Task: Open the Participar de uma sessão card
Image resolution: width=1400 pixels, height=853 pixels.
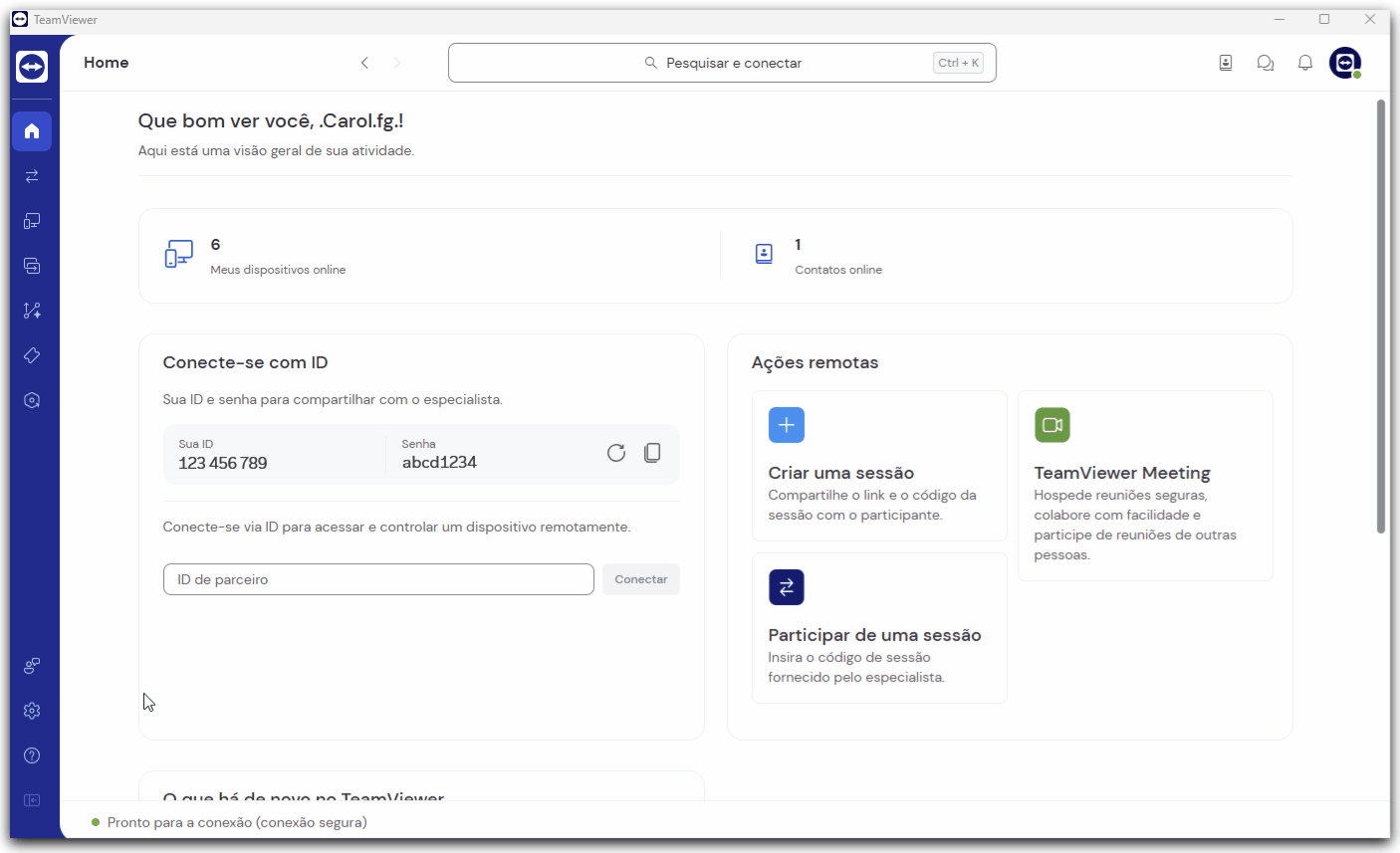Action: [879, 628]
